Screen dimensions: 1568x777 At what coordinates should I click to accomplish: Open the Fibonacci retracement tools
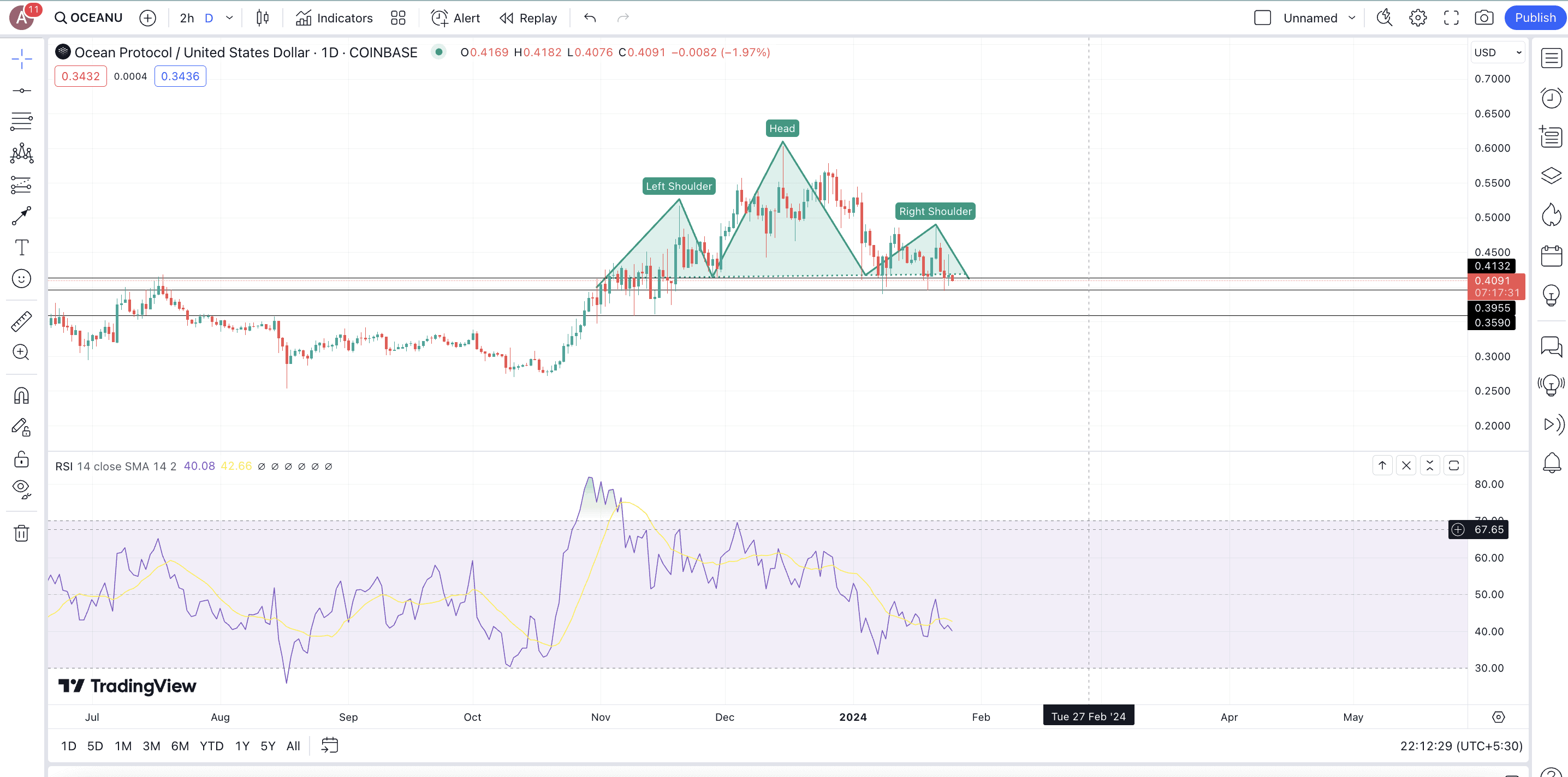pos(21,122)
